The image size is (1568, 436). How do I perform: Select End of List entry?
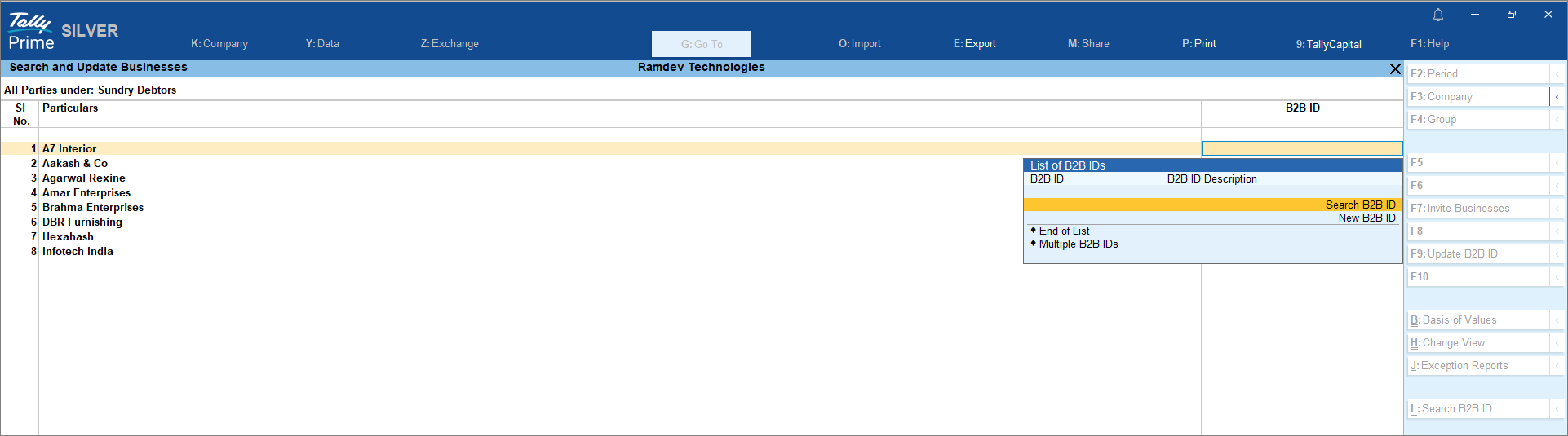1064,231
